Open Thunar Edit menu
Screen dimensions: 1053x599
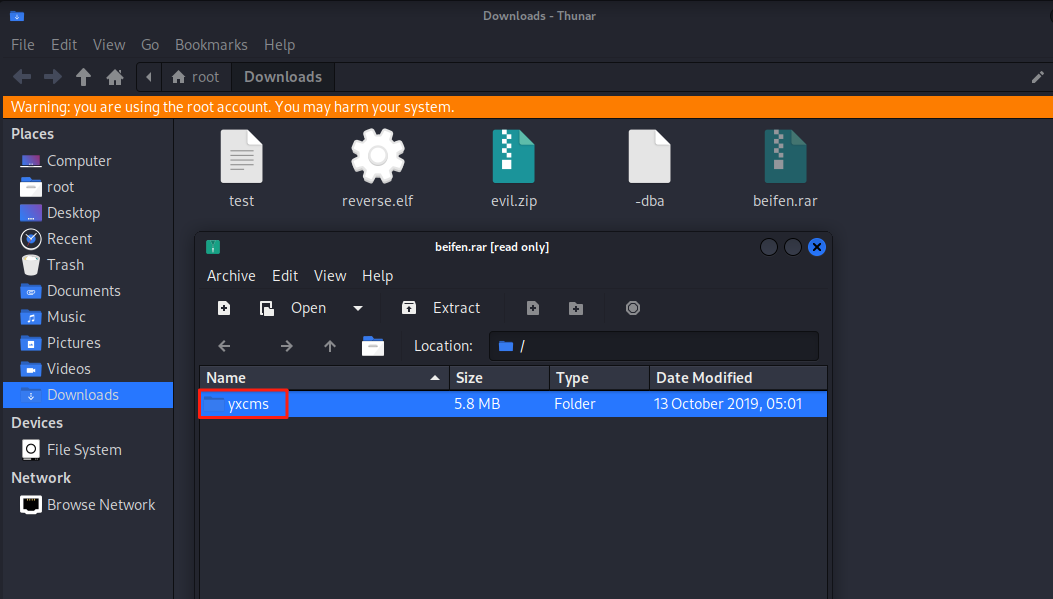pyautogui.click(x=64, y=45)
